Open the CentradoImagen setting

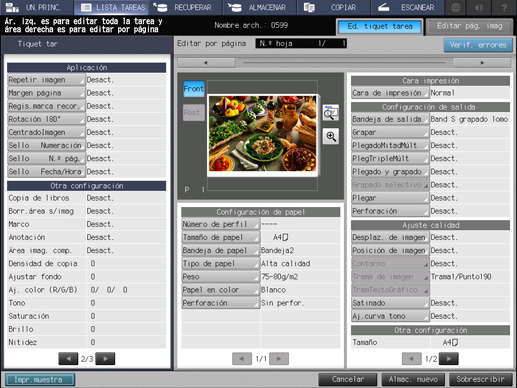46,132
